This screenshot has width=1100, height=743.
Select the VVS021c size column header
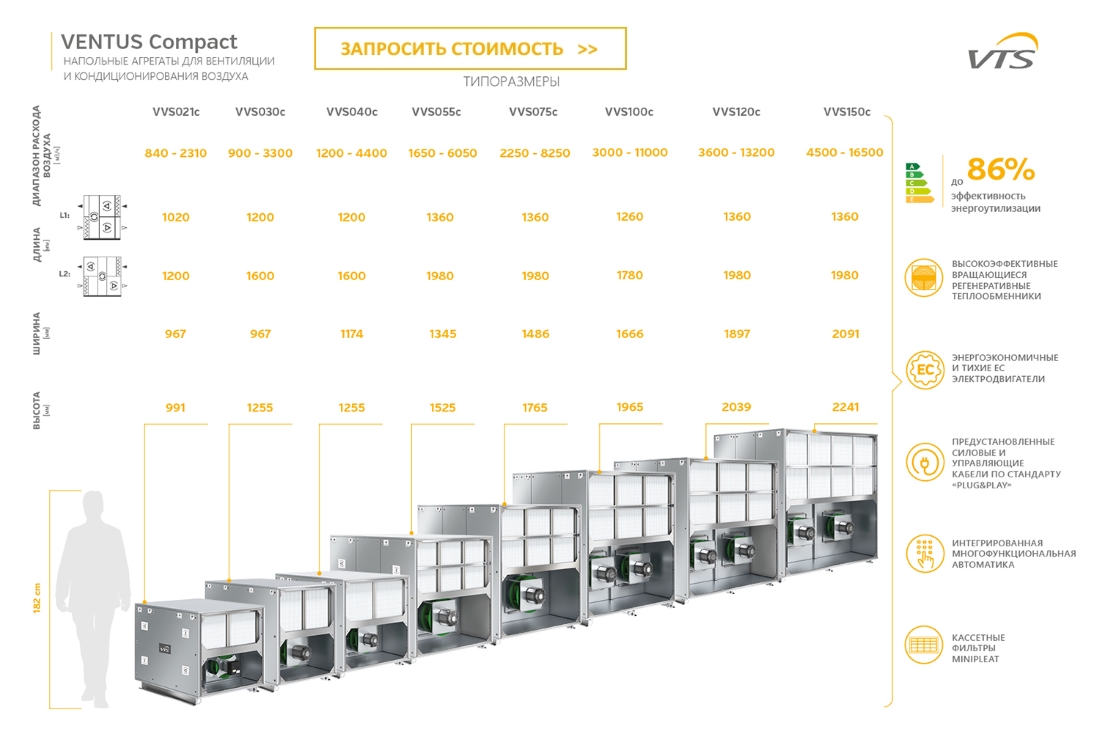click(x=176, y=112)
